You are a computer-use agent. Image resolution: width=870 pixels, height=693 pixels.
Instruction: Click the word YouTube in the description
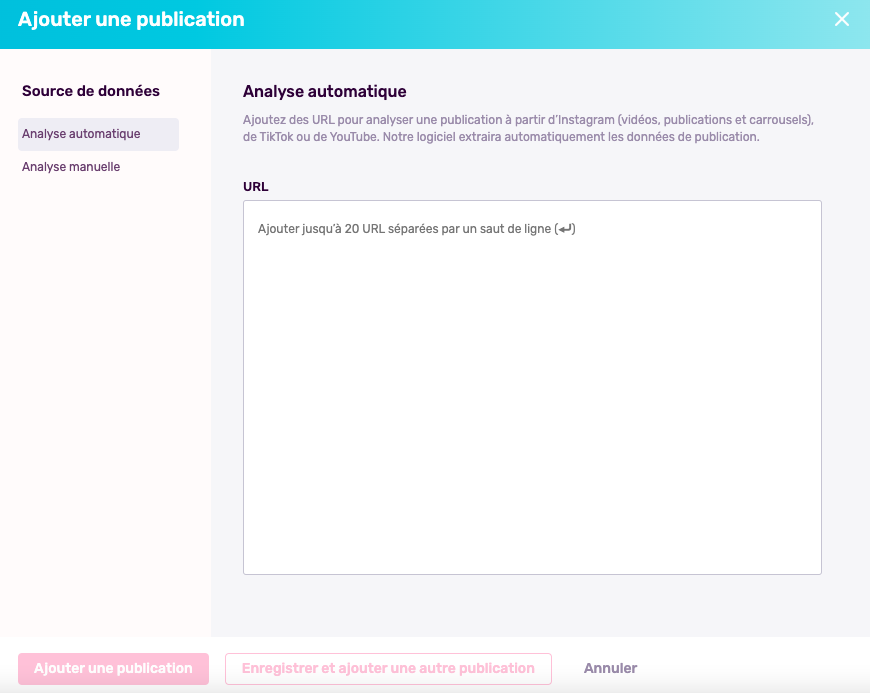(350, 137)
